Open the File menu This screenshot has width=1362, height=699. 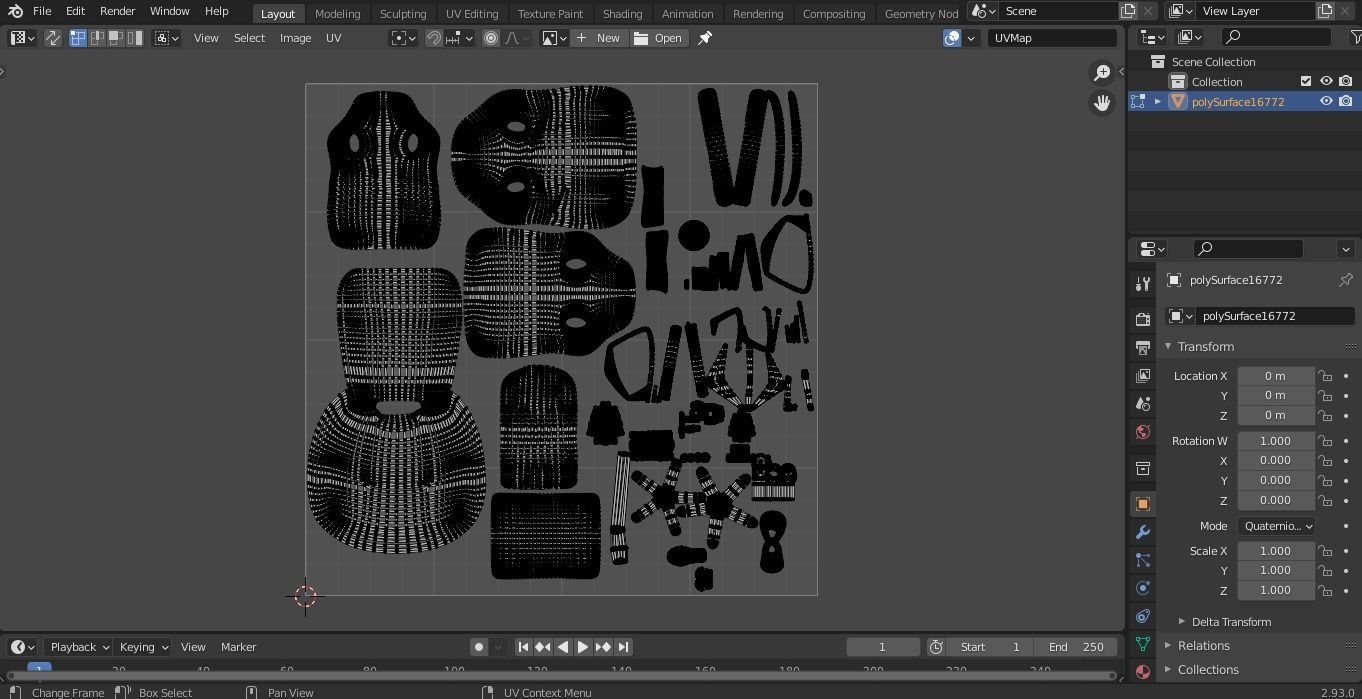tap(42, 11)
